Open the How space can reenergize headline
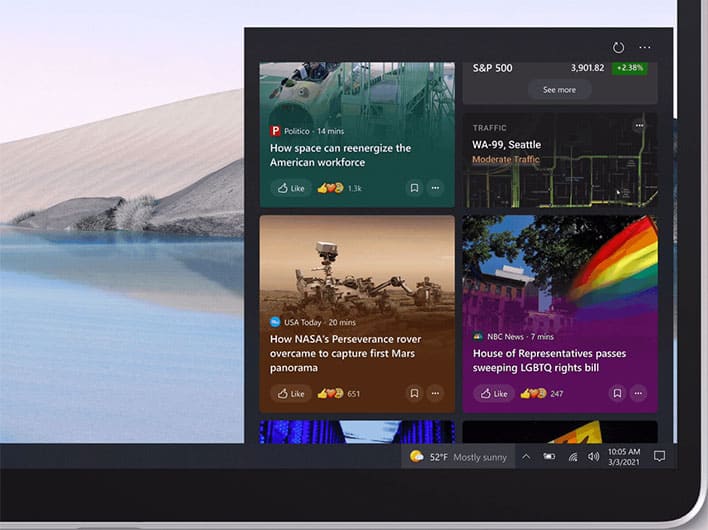 coord(340,155)
